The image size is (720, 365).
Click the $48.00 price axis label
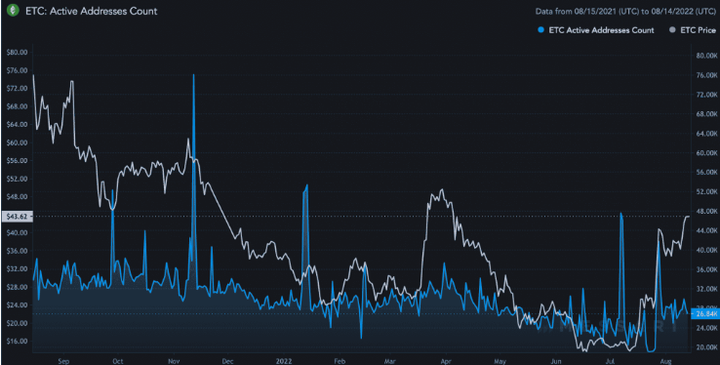point(17,197)
